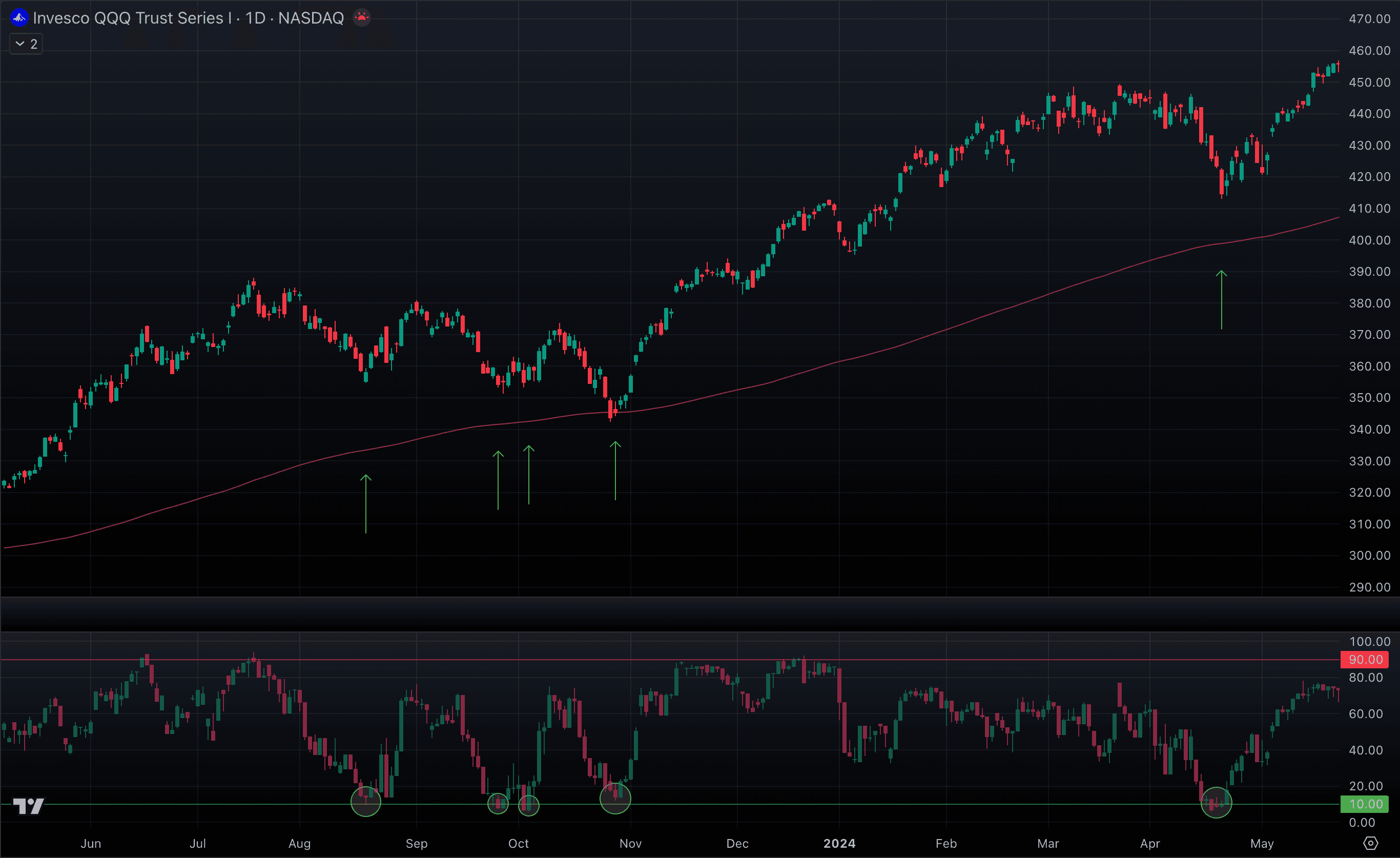Click the largest green circle near April oscillator low

coord(1216,802)
